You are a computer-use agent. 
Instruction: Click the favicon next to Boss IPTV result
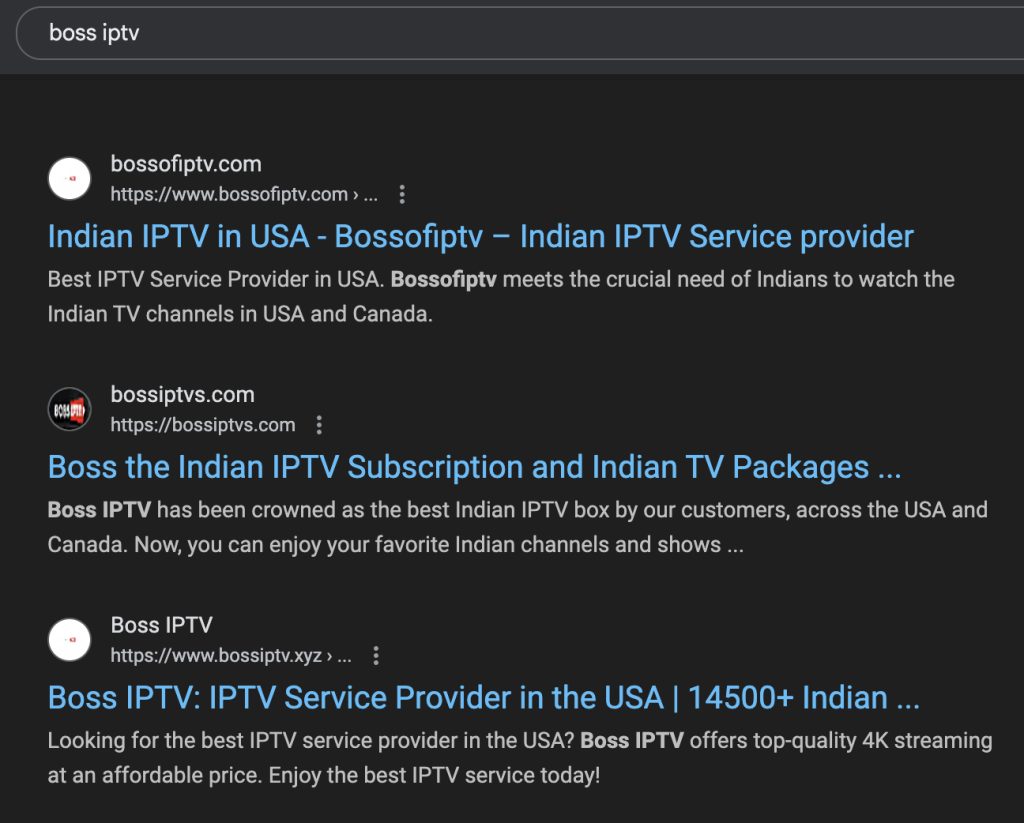70,639
